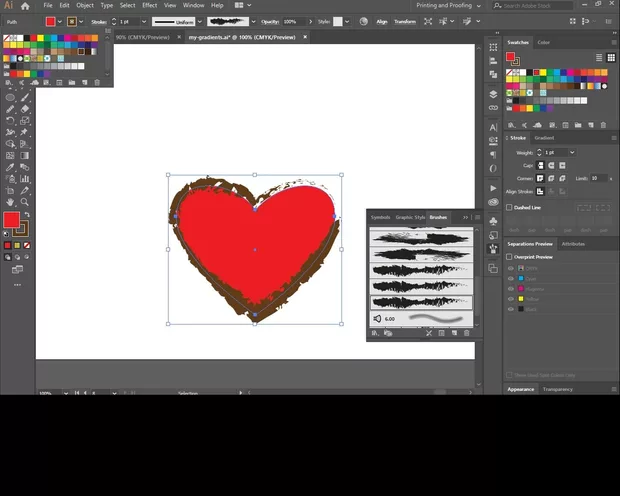
Task: Open the Uniform variable width profile dropdown
Action: coord(199,21)
